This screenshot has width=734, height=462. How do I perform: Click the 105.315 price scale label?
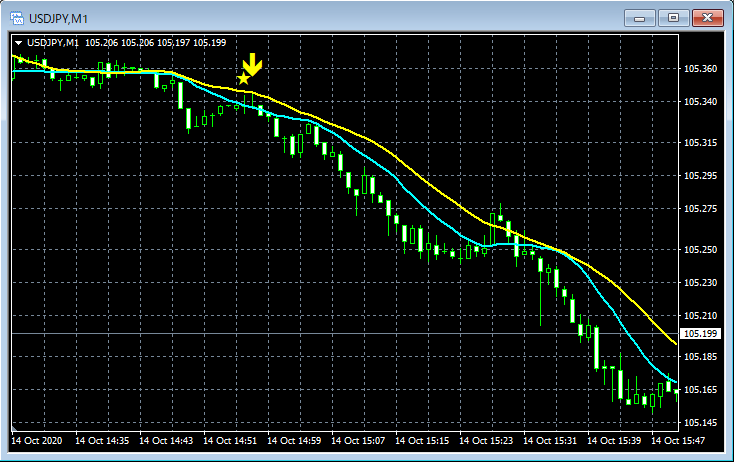pos(700,143)
